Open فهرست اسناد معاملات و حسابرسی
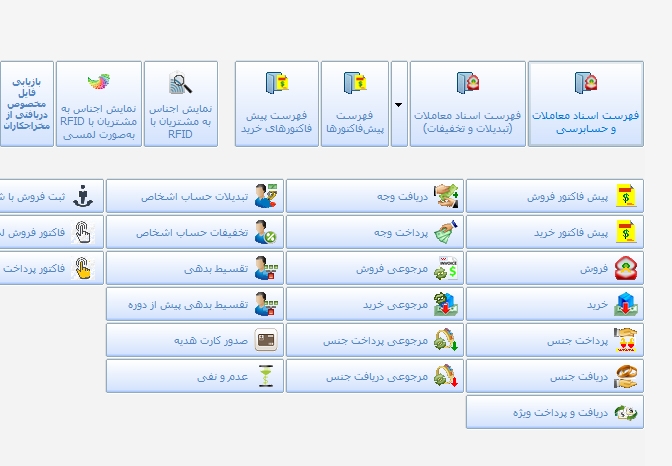The image size is (672, 466). [x=585, y=104]
